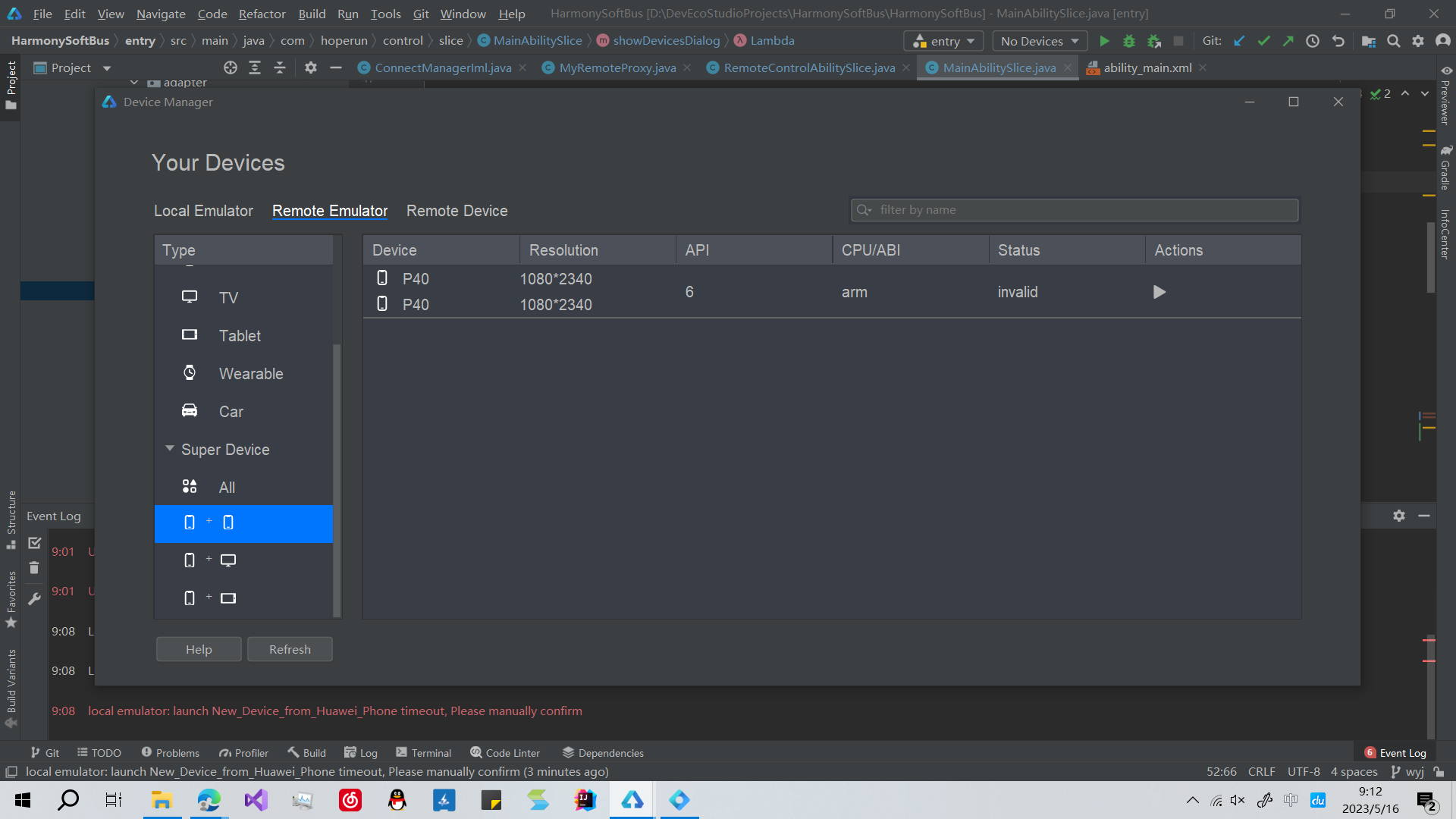The height and width of the screenshot is (819, 1456).
Task: Click the Attach debugger to process icon
Action: (x=1154, y=41)
